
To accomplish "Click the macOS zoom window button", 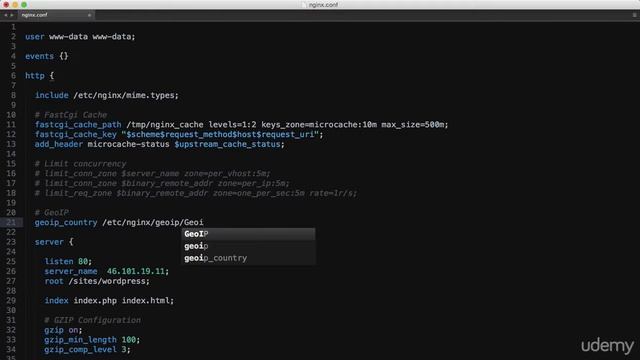I will tap(24, 4).
